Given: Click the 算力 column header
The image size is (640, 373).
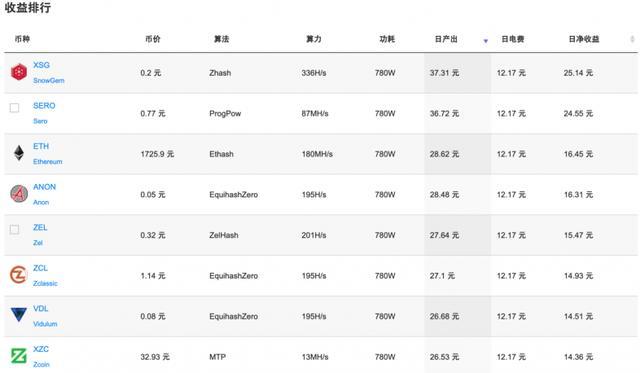Looking at the screenshot, I should [x=314, y=39].
